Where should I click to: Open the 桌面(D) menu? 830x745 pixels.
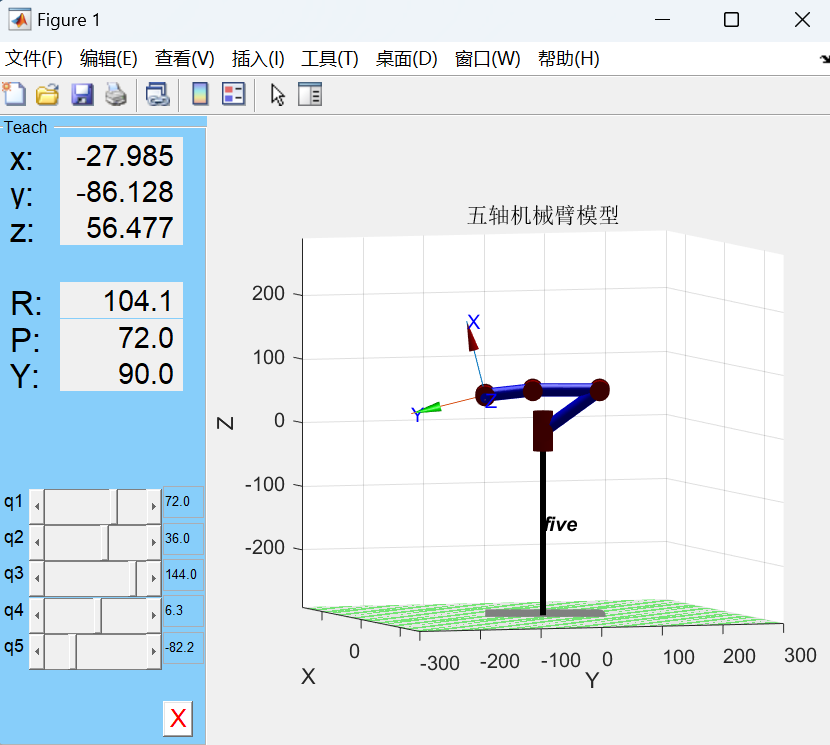tap(407, 59)
